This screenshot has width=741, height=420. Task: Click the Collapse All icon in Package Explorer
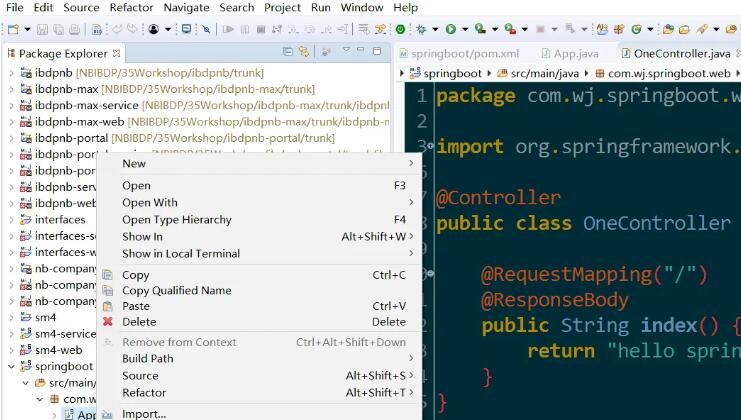[287, 51]
